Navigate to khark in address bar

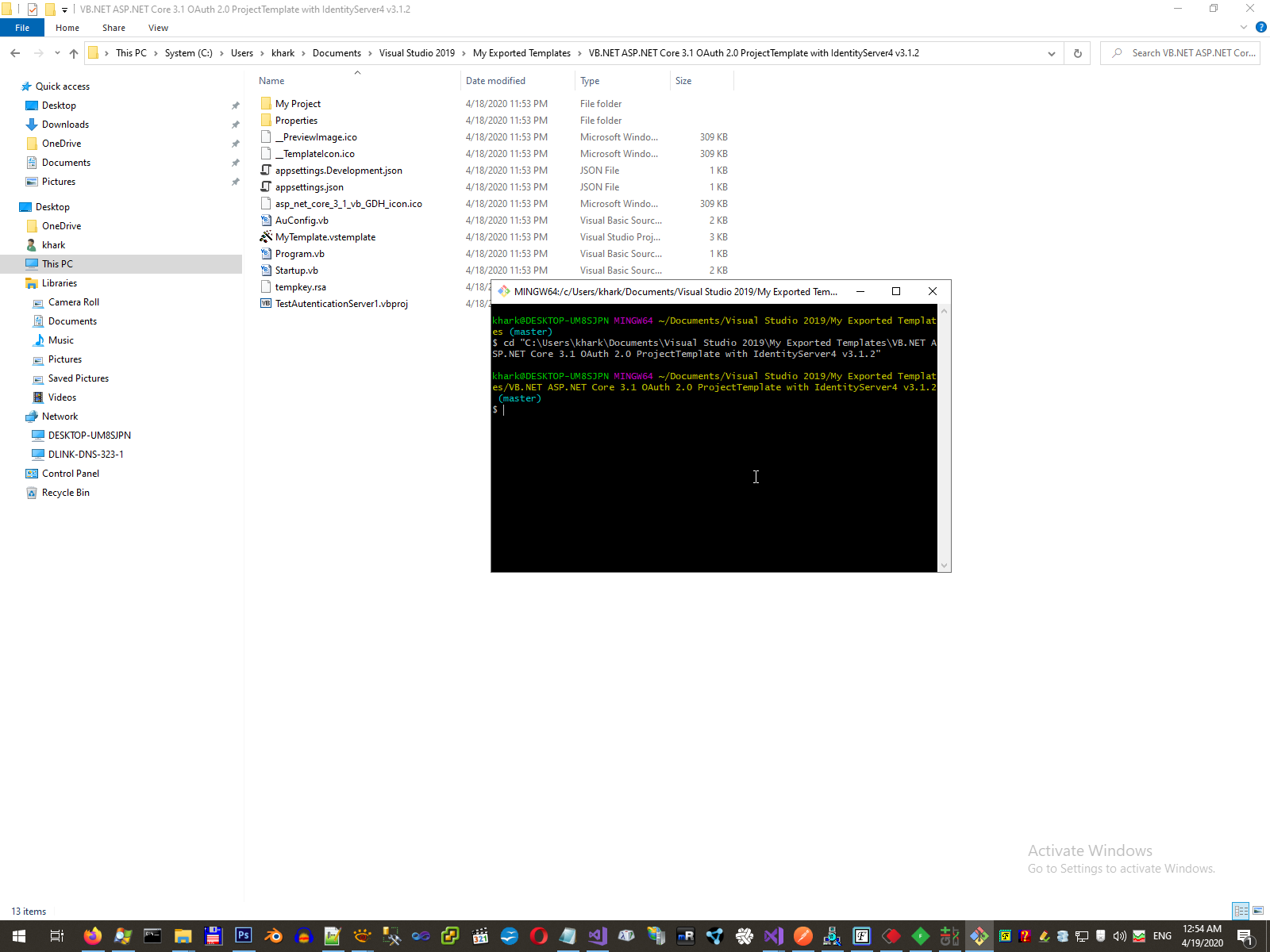tap(283, 53)
